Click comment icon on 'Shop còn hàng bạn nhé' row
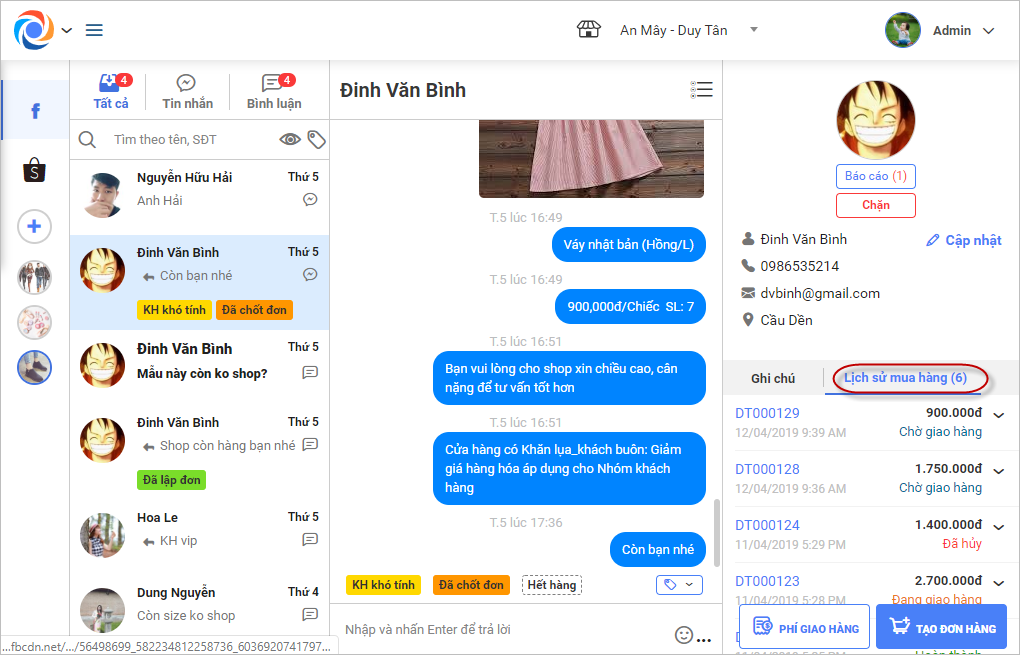The image size is (1020, 655). pos(310,444)
